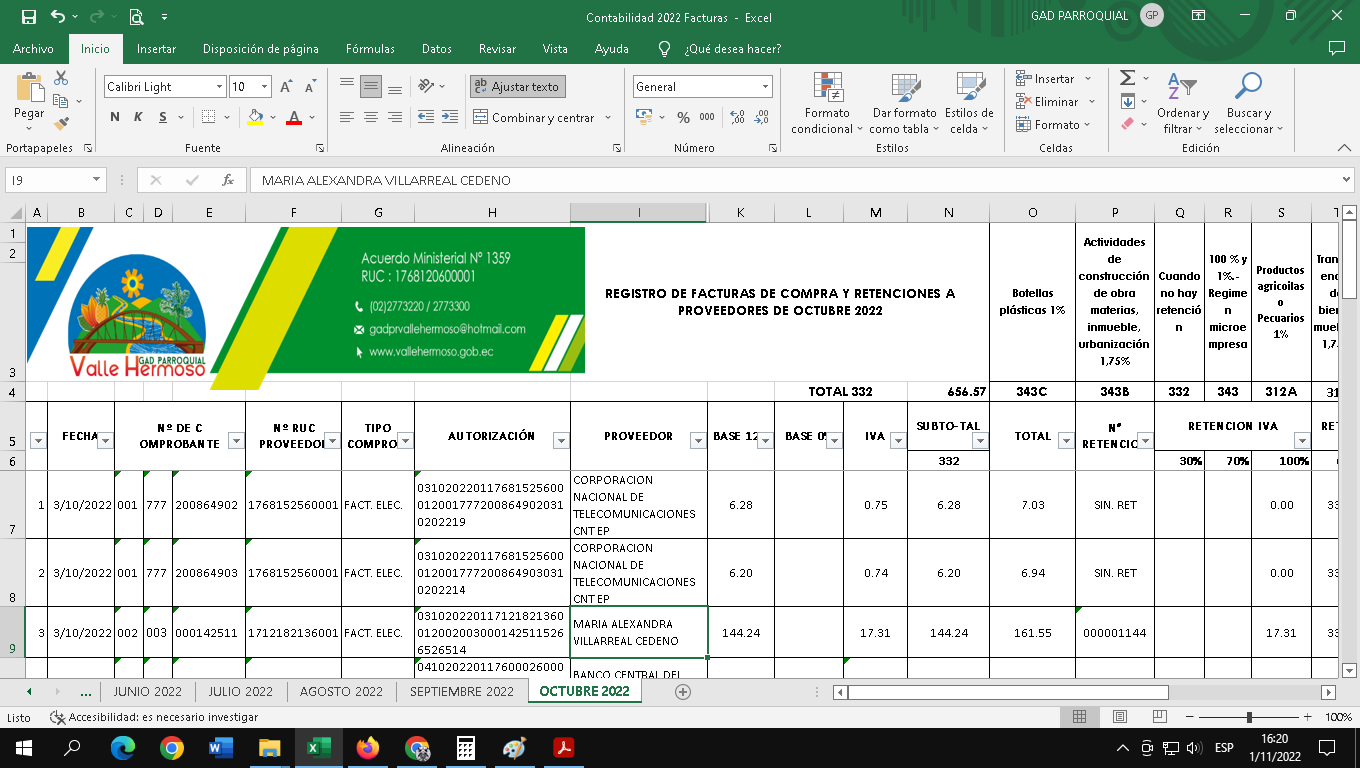
Task: Click the Combinar y centrar button
Action: tap(542, 117)
